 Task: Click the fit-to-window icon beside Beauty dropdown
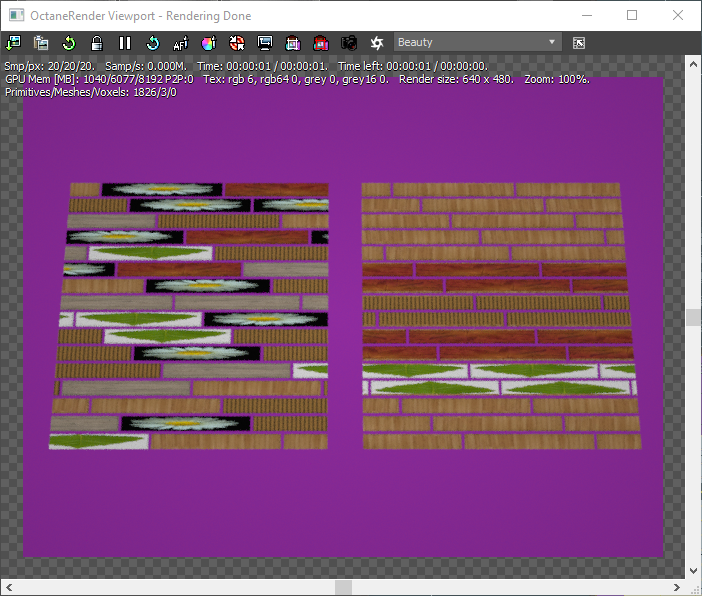tap(578, 43)
